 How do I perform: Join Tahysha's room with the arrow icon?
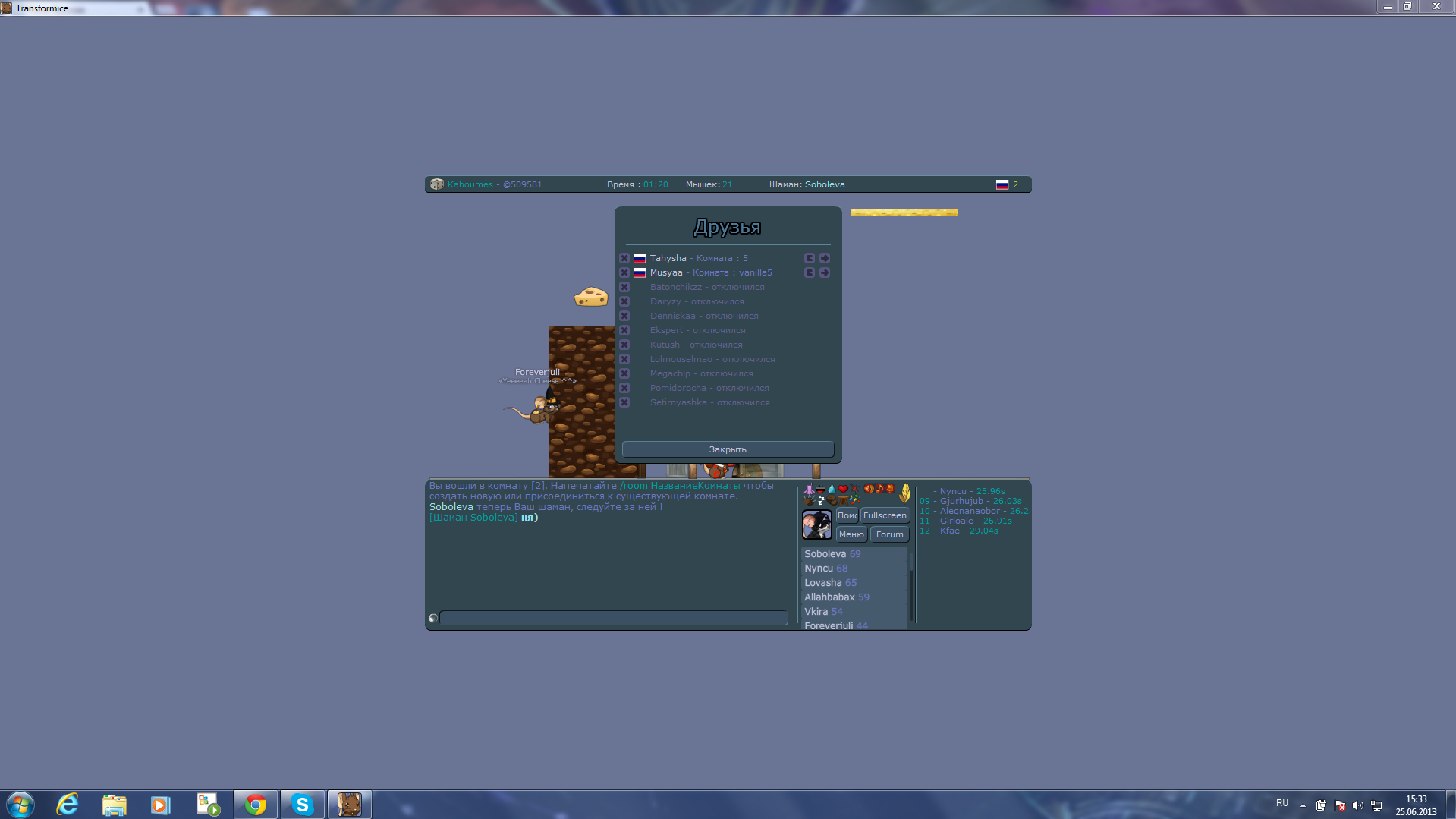[x=825, y=258]
